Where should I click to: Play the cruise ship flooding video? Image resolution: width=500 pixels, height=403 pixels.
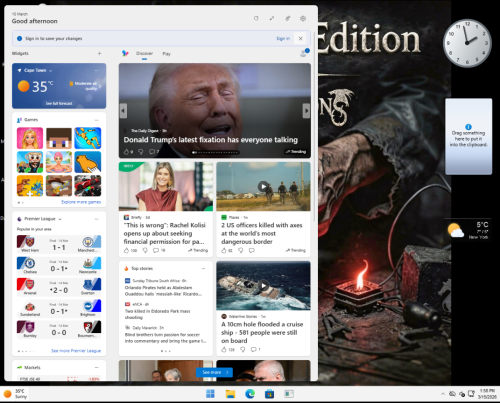click(263, 286)
